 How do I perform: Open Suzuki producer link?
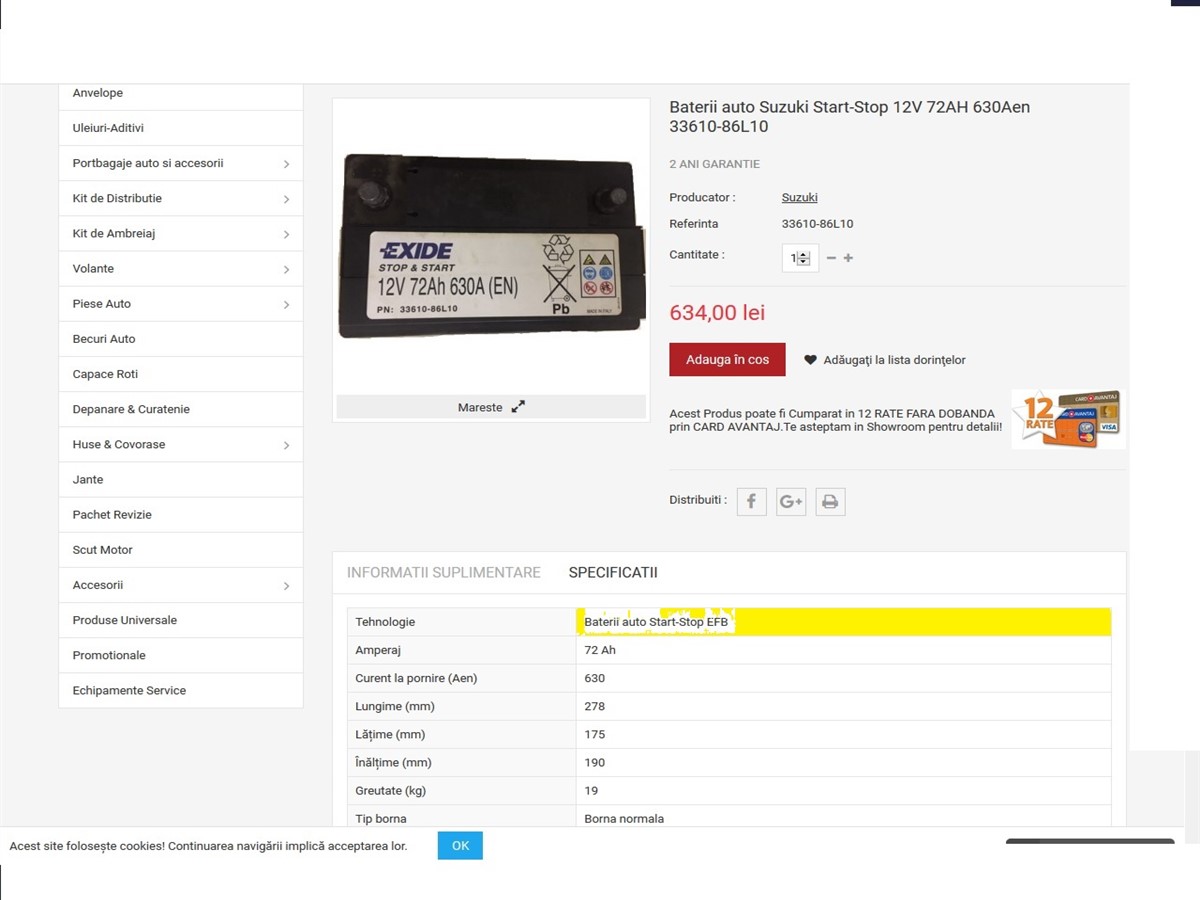click(x=800, y=198)
